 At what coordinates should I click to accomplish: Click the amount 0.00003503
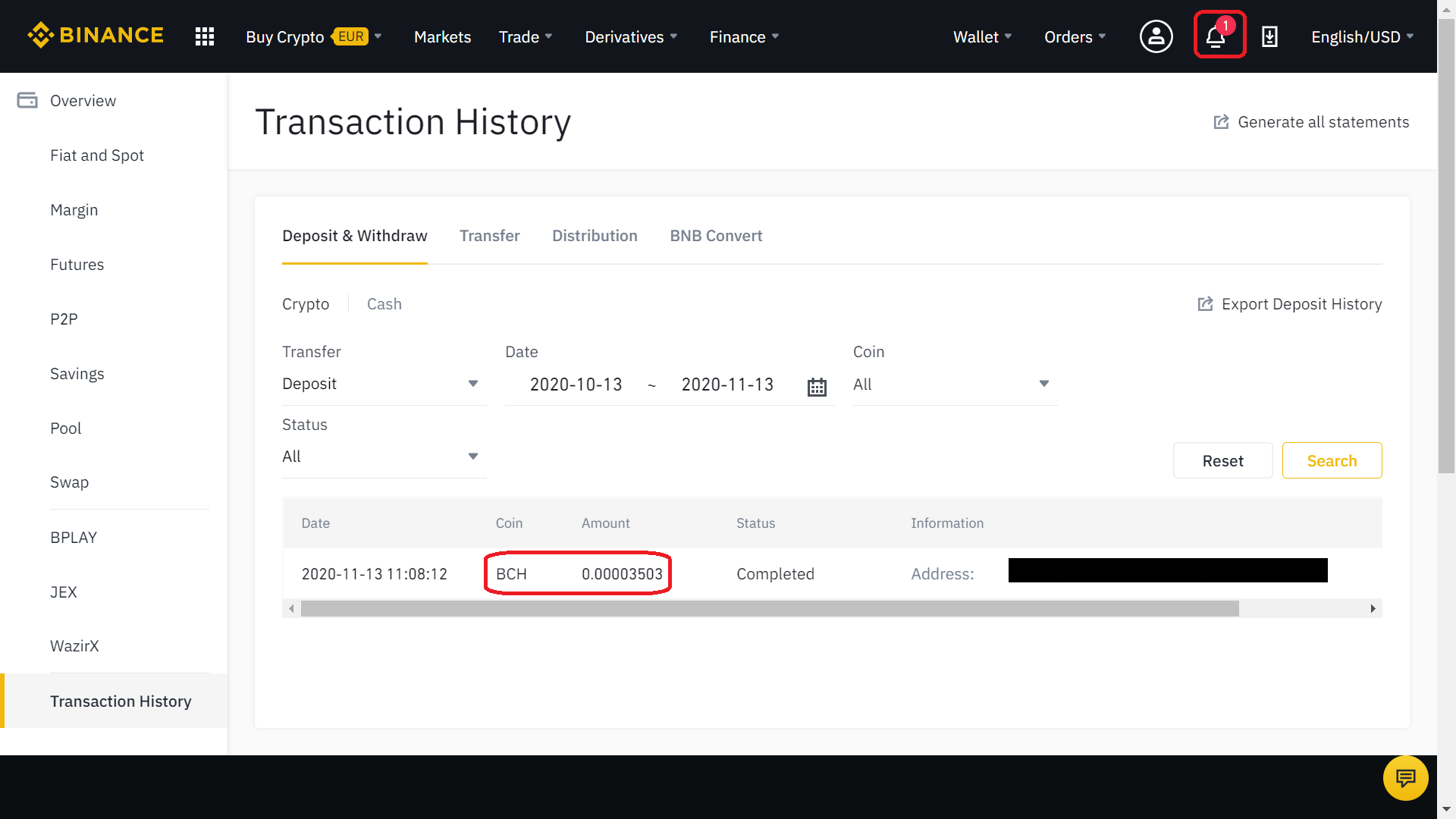click(622, 574)
